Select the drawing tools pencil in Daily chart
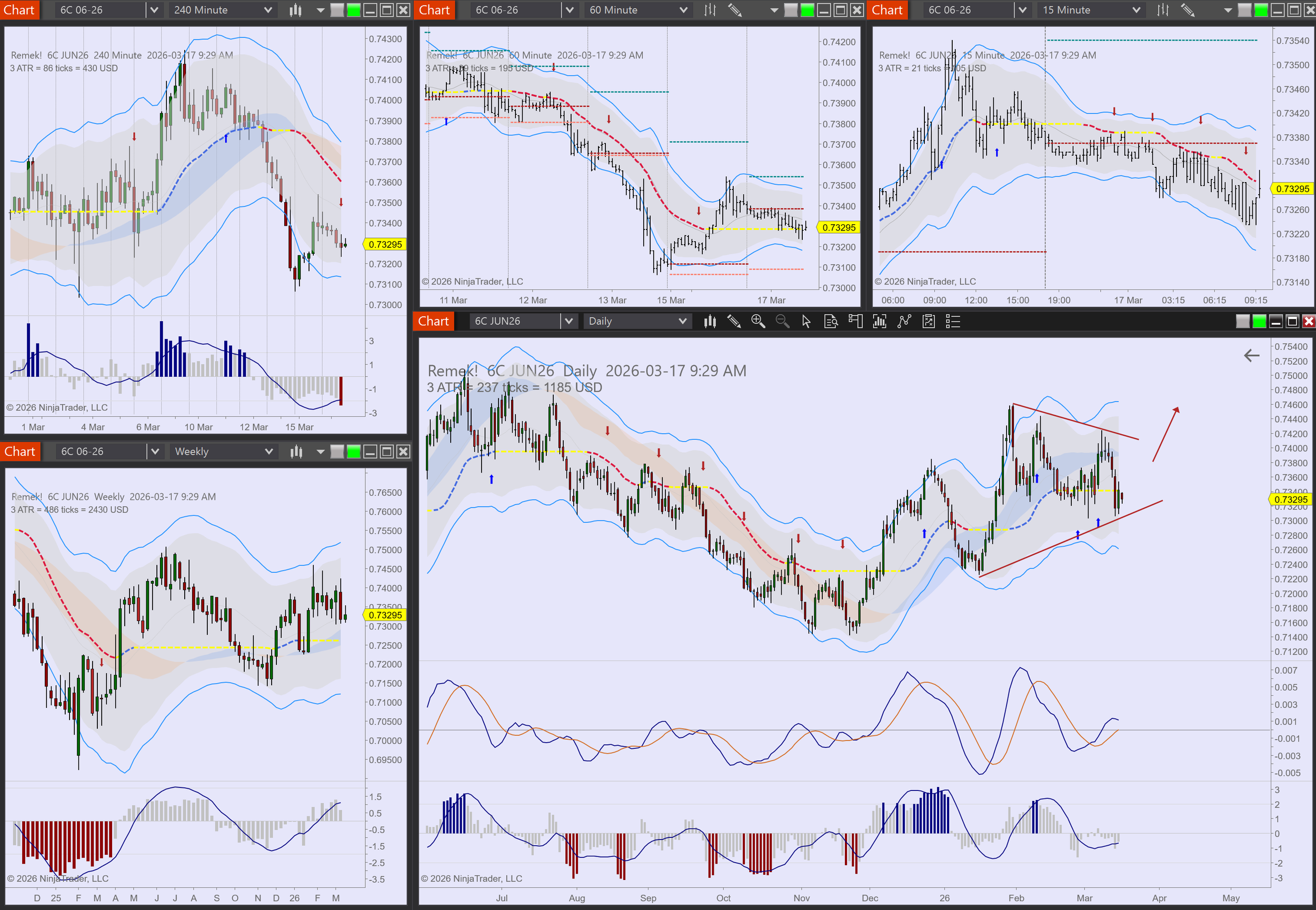Viewport: 1316px width, 910px height. (x=734, y=322)
